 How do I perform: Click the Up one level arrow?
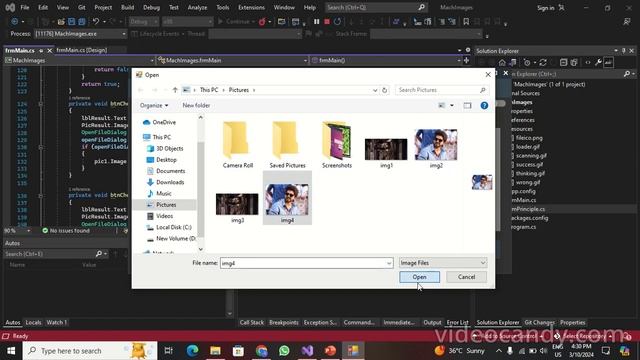click(x=175, y=90)
